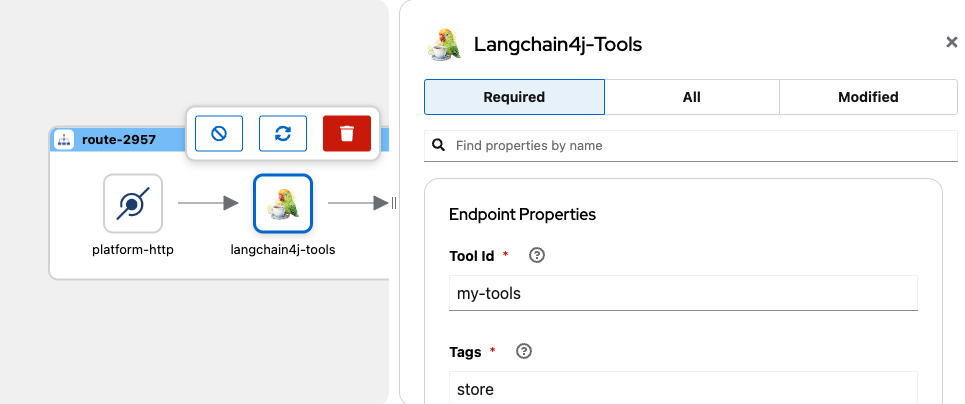This screenshot has height=404, width=965.
Task: Show Modified properties tab
Action: (x=868, y=97)
